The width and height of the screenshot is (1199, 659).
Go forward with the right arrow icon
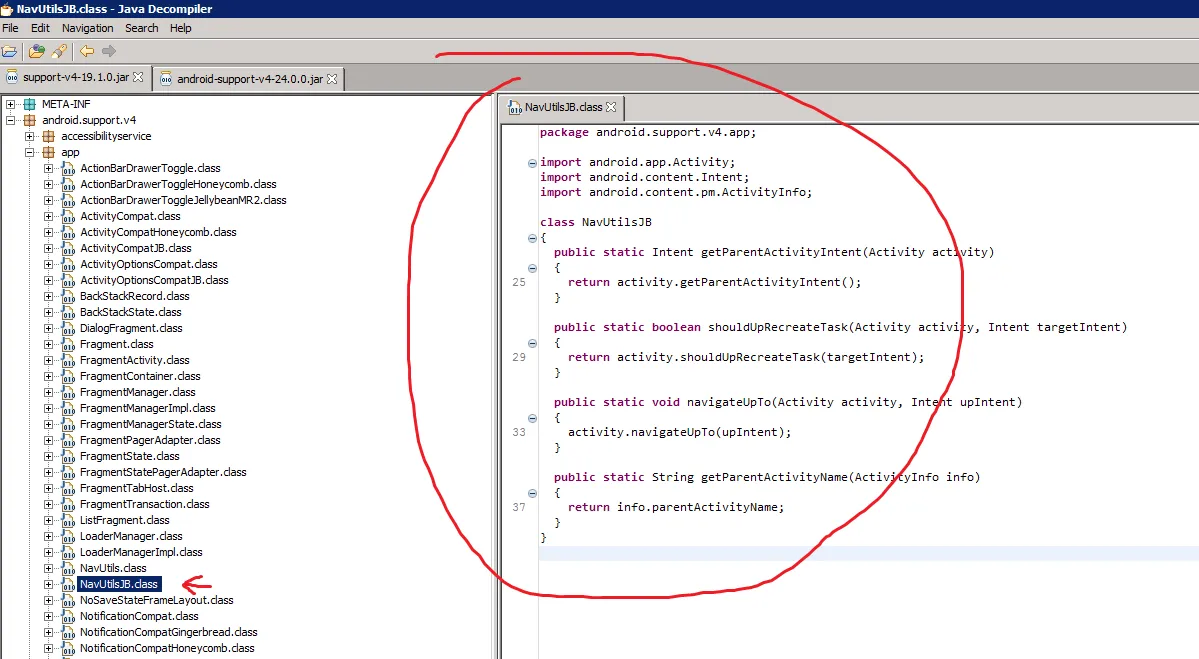109,51
